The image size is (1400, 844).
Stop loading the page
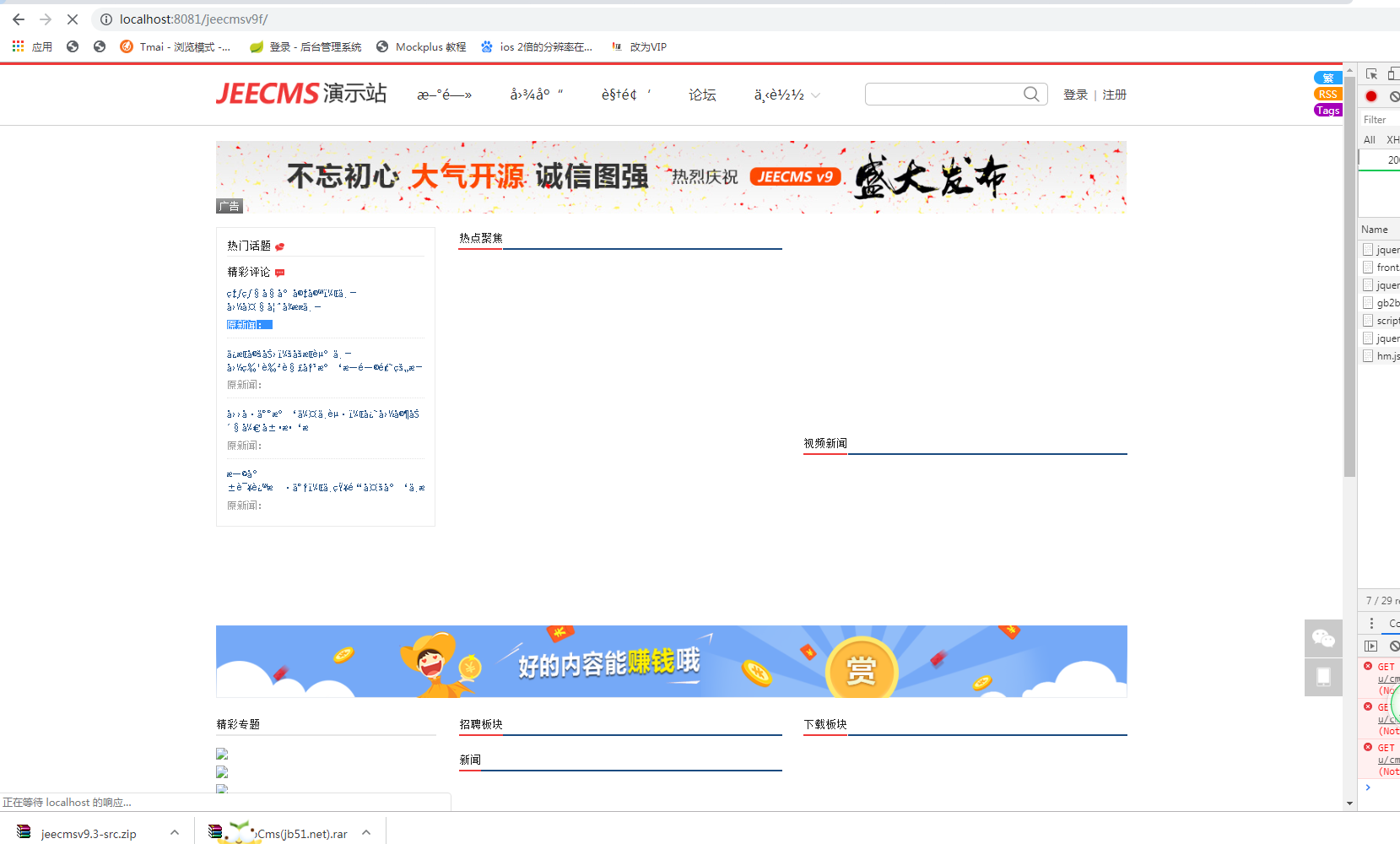(73, 19)
